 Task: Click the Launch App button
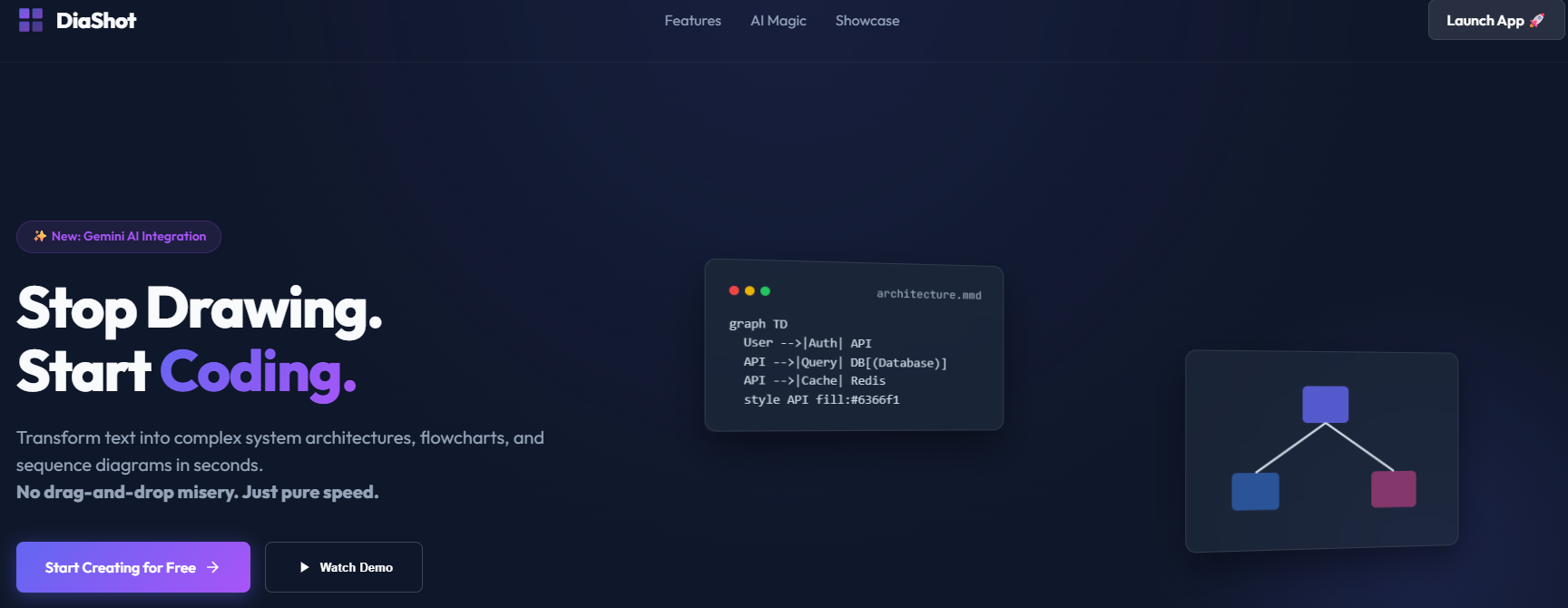(x=1495, y=20)
